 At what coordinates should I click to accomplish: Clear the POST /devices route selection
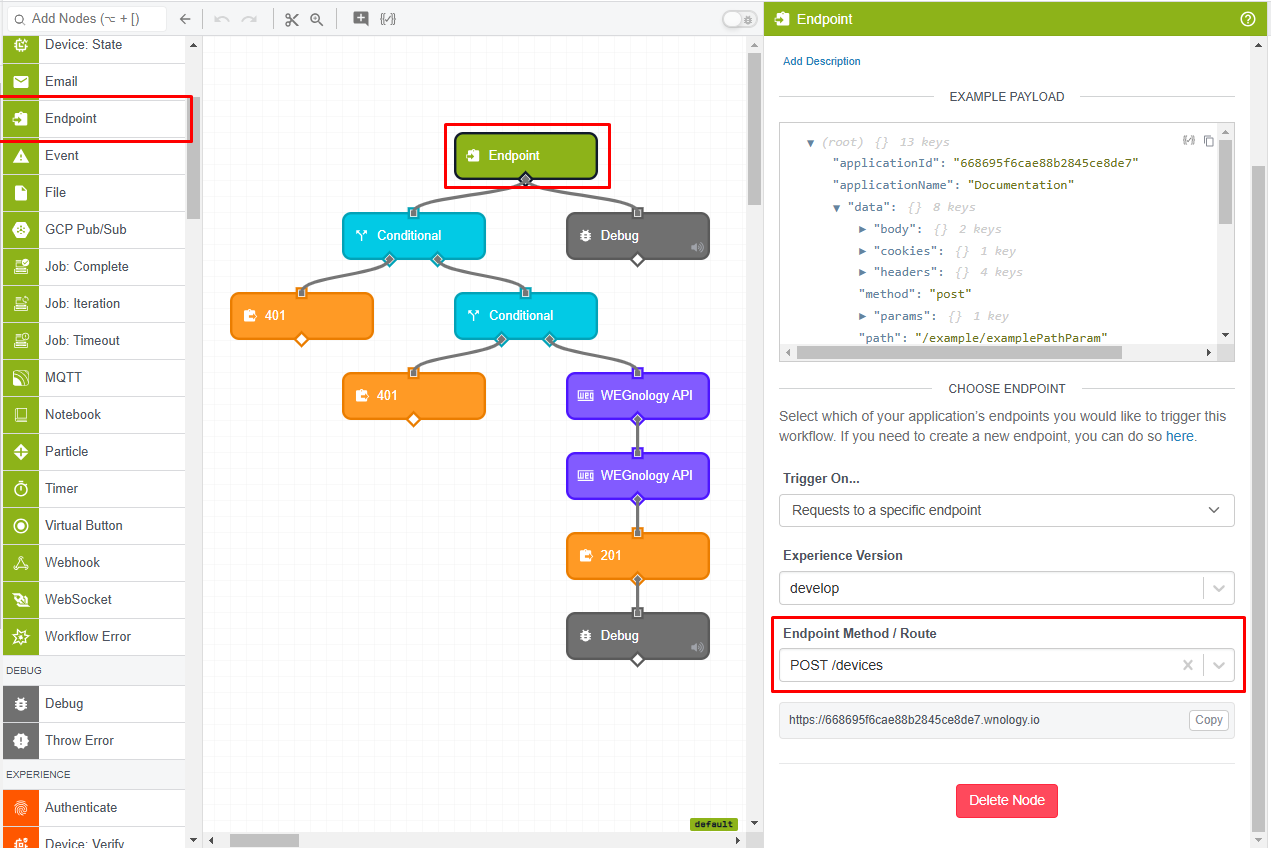pyautogui.click(x=1188, y=665)
